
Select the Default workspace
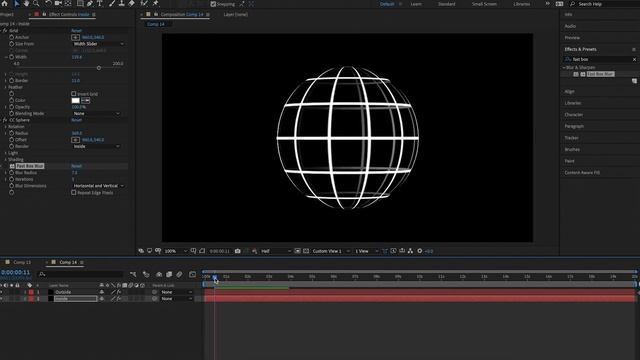(x=387, y=4)
